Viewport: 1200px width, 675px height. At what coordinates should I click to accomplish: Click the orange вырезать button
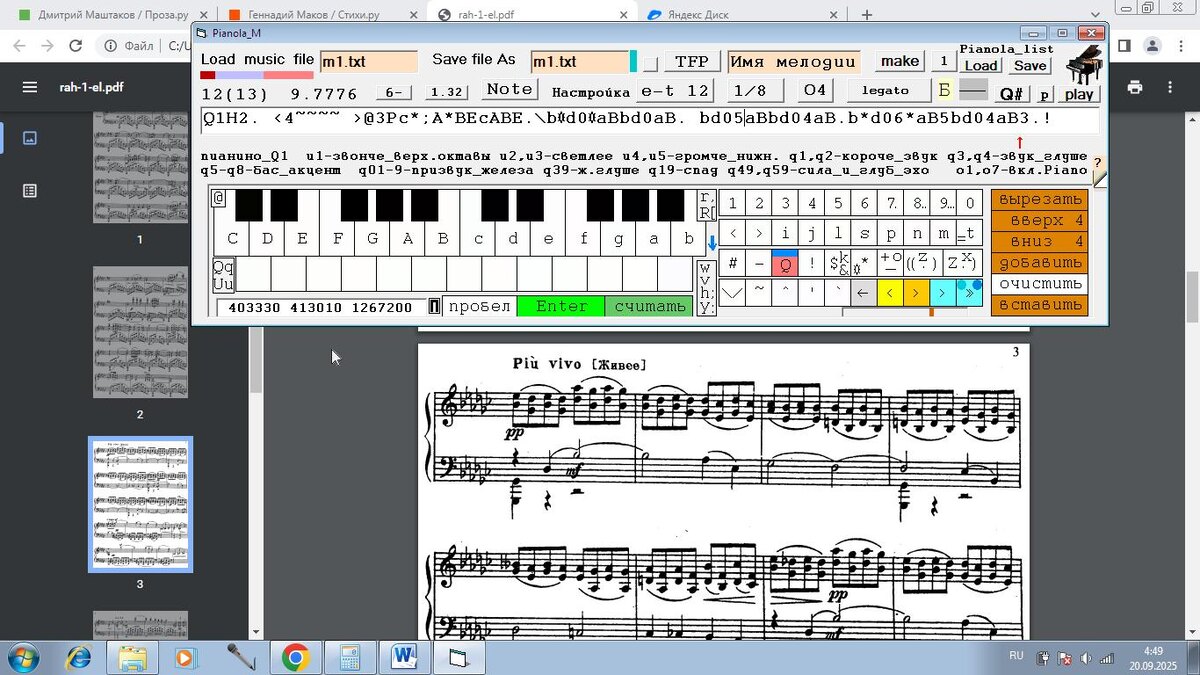pos(1040,199)
